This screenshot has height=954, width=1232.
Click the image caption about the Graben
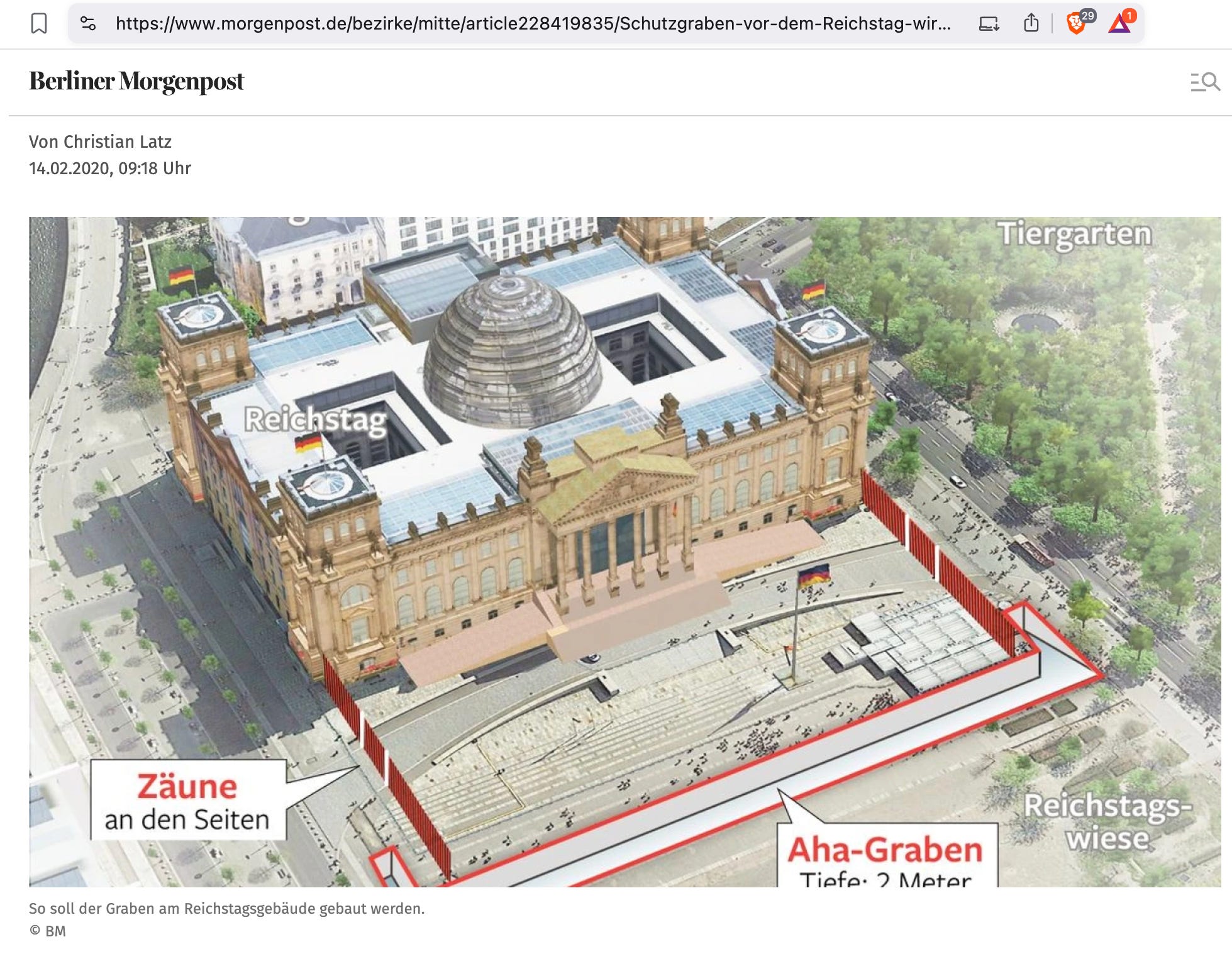click(x=226, y=909)
